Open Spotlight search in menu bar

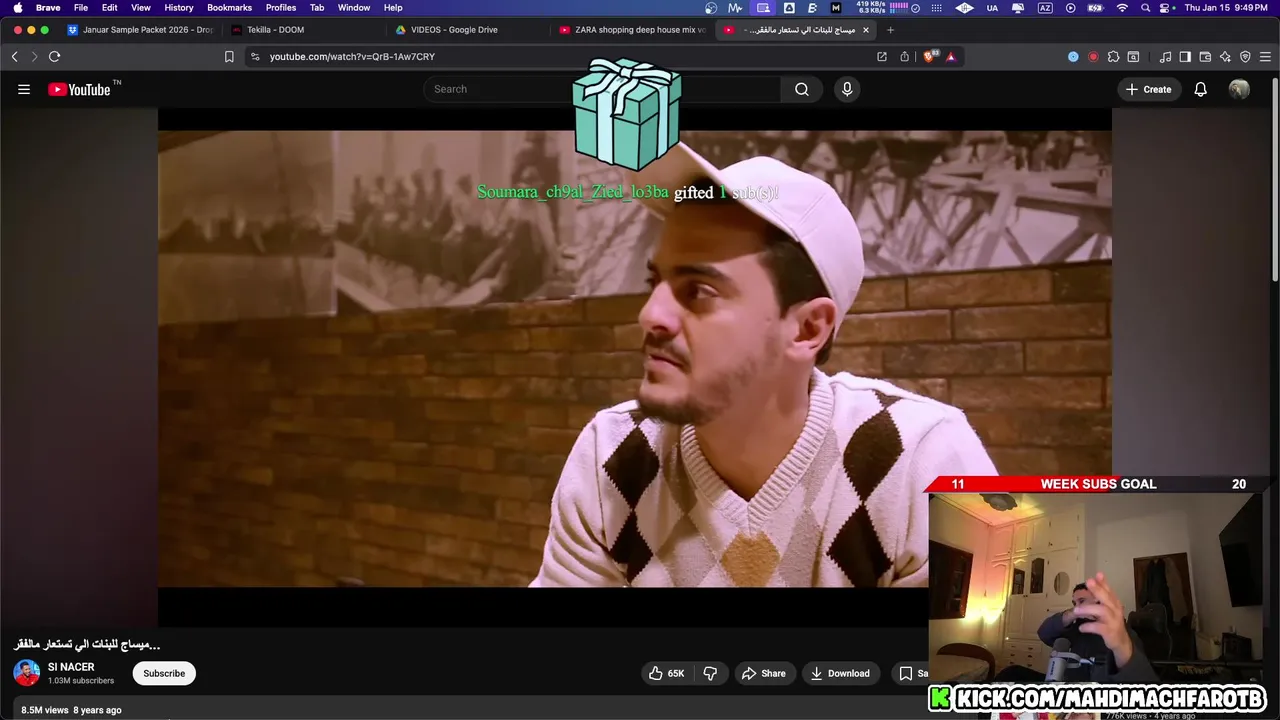click(1145, 7)
